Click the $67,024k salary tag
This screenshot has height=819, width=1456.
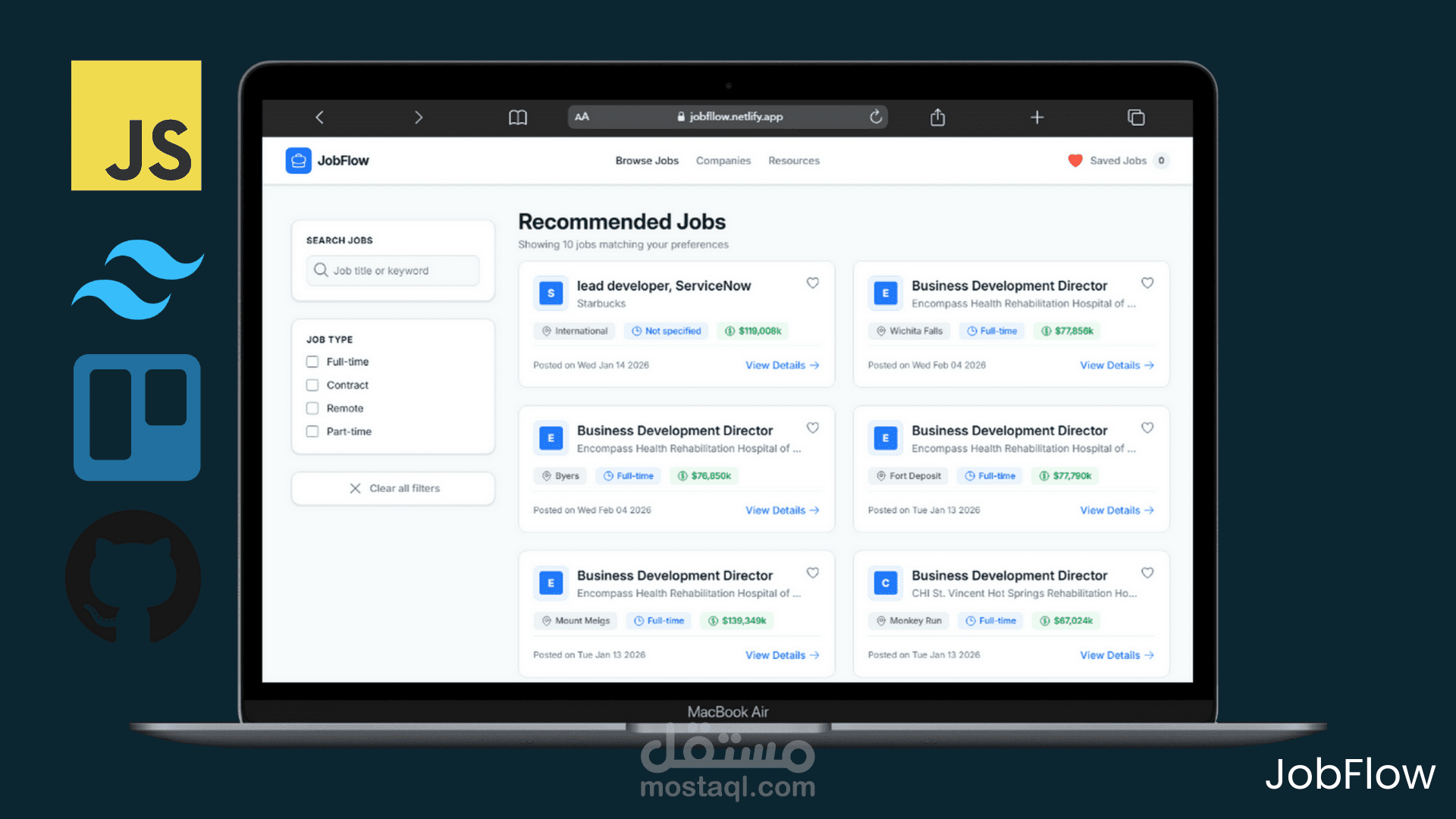1066,621
